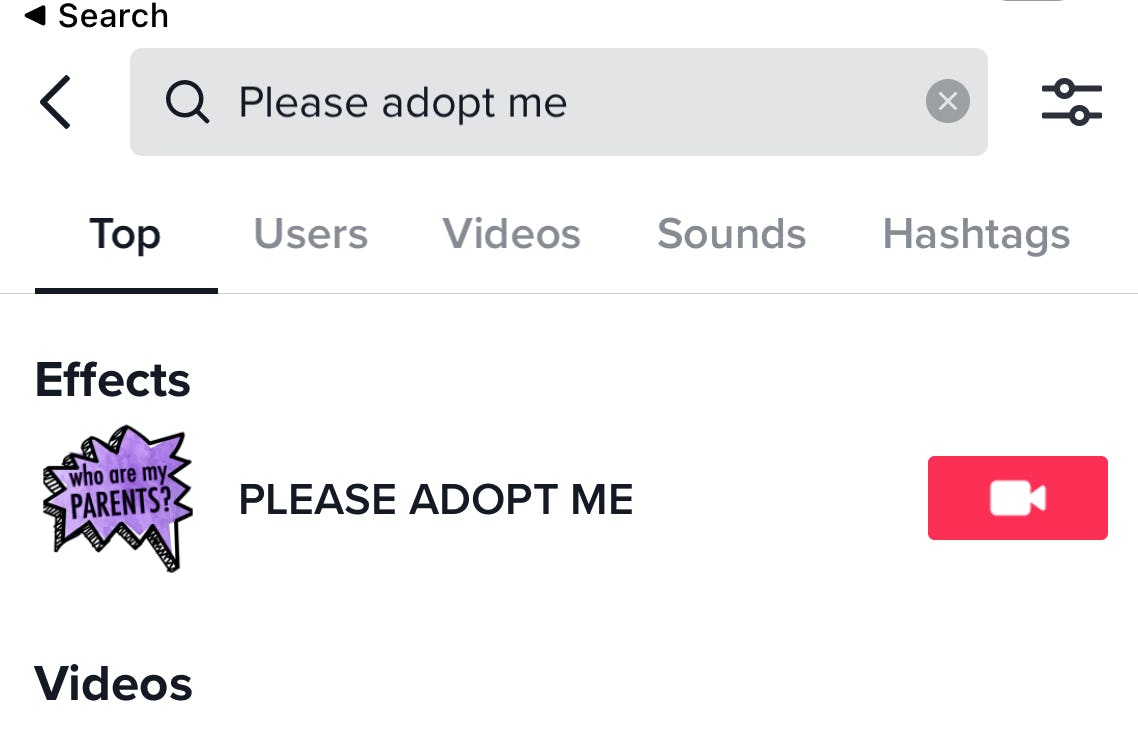Switch to the Users tab

pyautogui.click(x=310, y=233)
